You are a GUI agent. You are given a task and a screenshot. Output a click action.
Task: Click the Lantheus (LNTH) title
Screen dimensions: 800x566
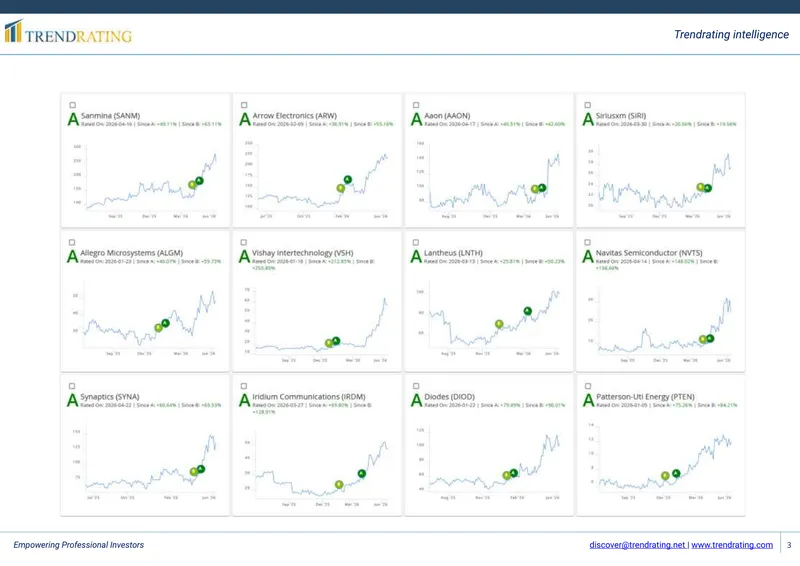453,253
